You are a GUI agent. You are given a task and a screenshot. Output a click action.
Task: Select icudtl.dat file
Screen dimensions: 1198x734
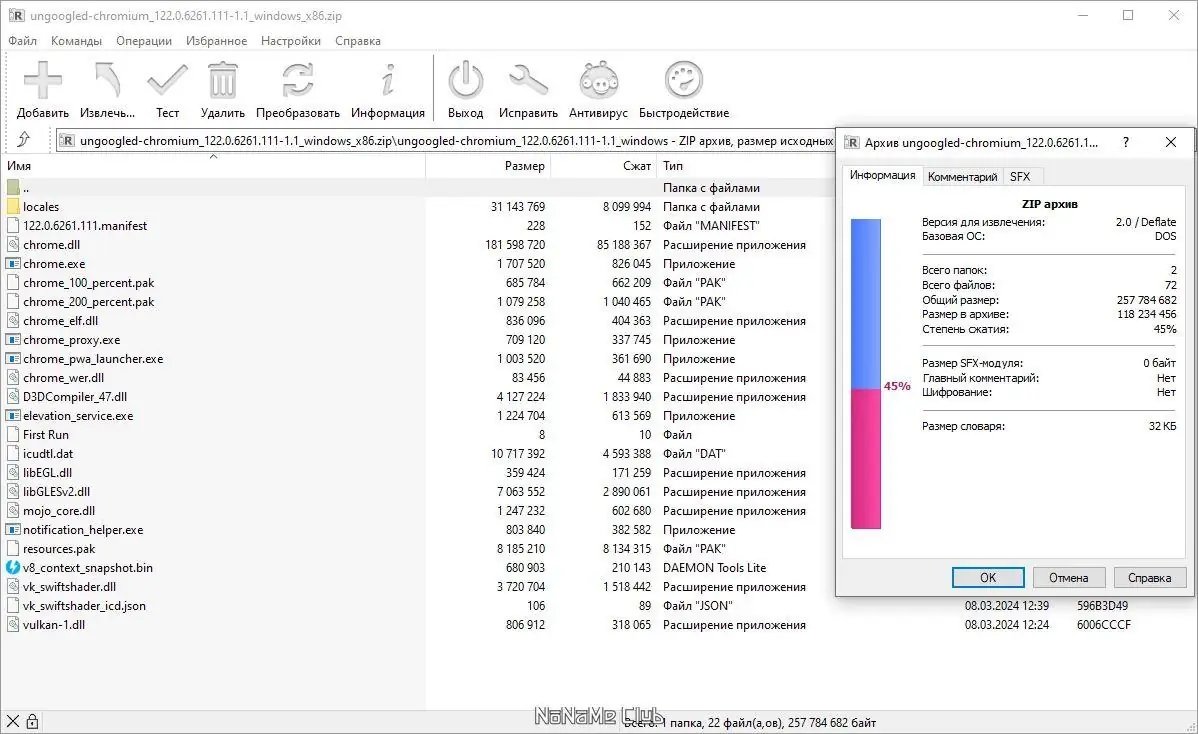point(48,454)
